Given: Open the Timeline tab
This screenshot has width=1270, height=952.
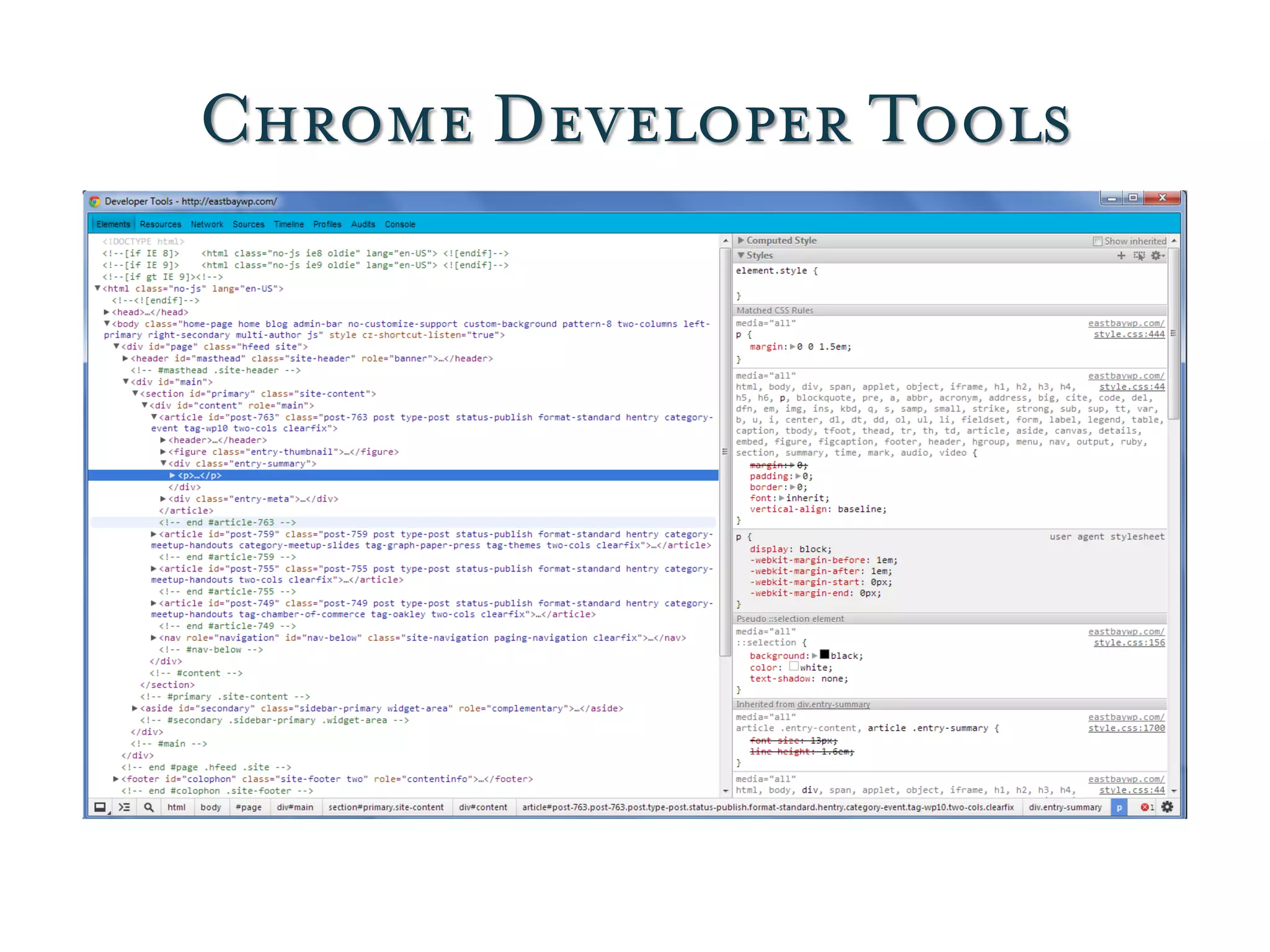Looking at the screenshot, I should point(289,224).
